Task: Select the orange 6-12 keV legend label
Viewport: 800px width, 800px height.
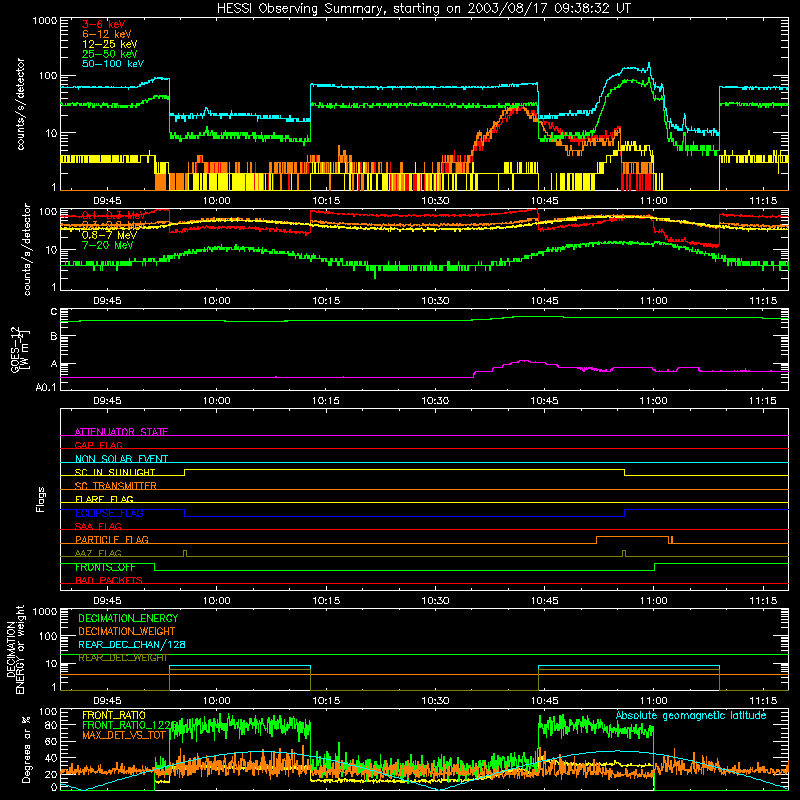Action: (106, 34)
